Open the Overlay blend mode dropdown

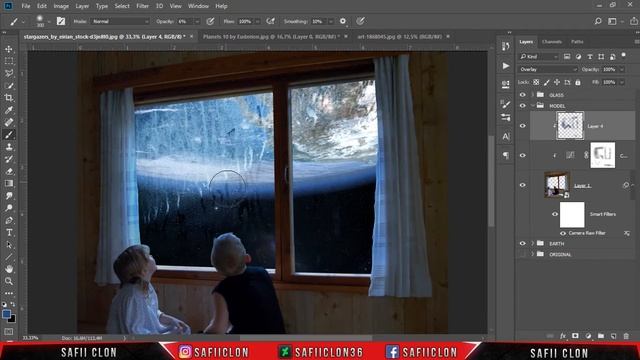click(x=548, y=69)
